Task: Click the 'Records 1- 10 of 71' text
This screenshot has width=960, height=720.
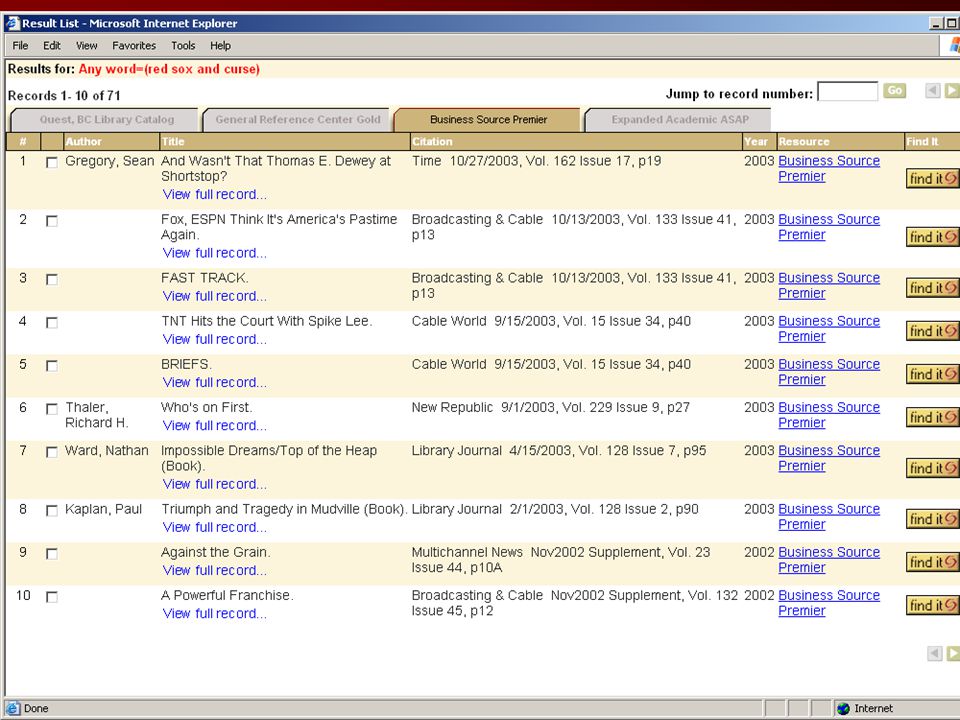Action: [64, 96]
